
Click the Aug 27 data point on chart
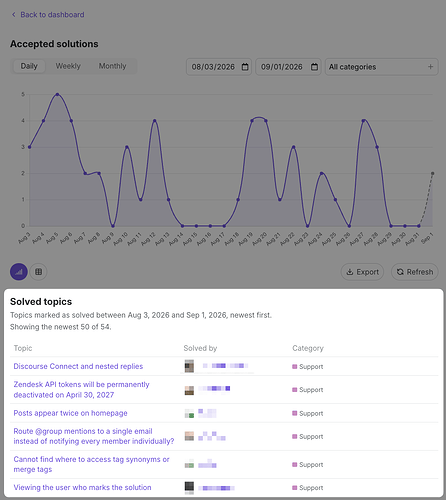(363, 121)
